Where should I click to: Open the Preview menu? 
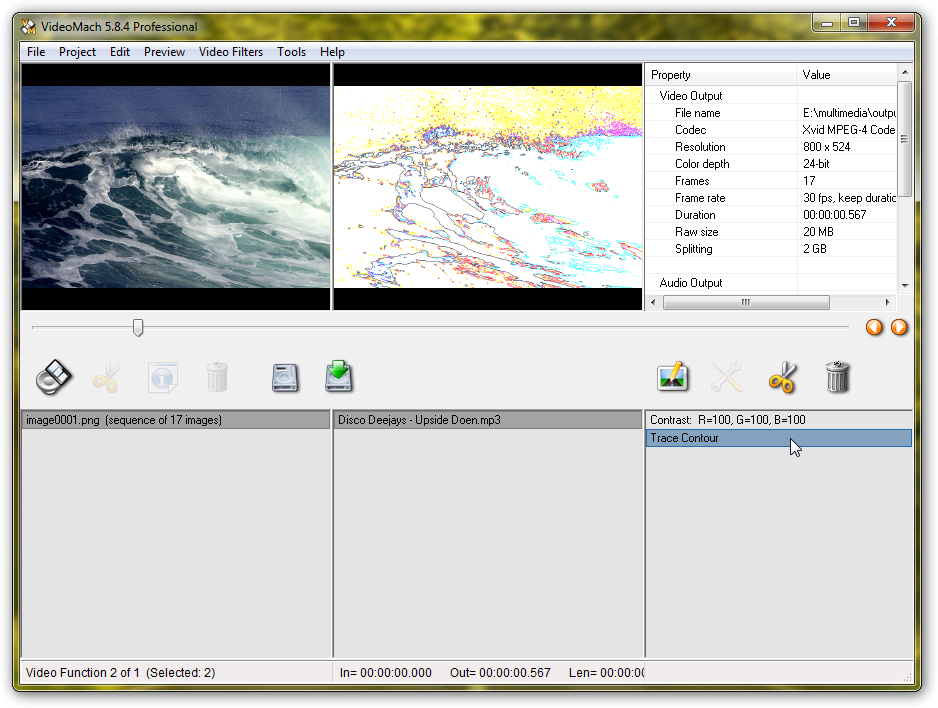[x=164, y=52]
